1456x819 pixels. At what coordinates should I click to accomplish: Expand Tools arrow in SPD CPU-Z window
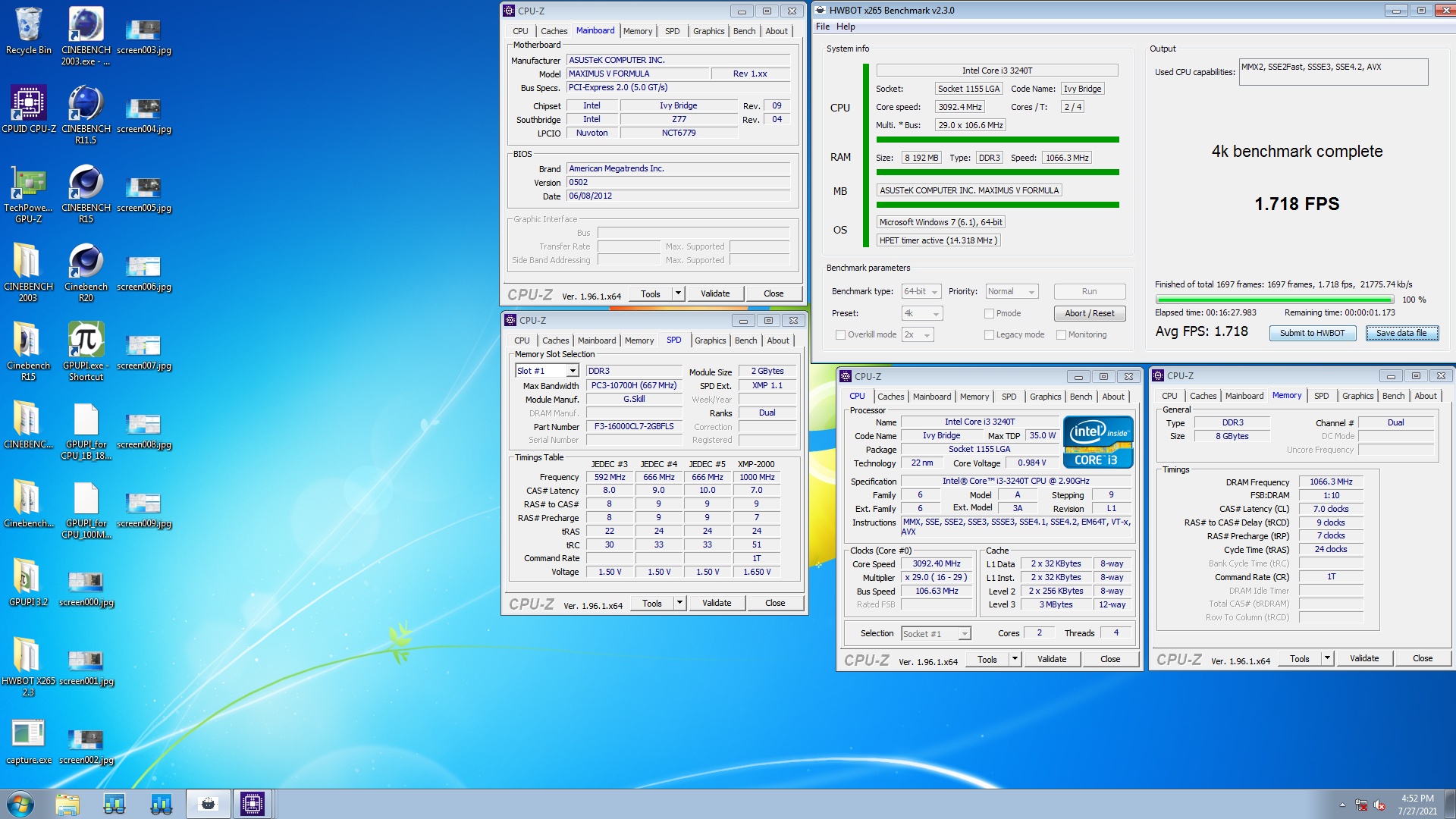click(x=679, y=603)
